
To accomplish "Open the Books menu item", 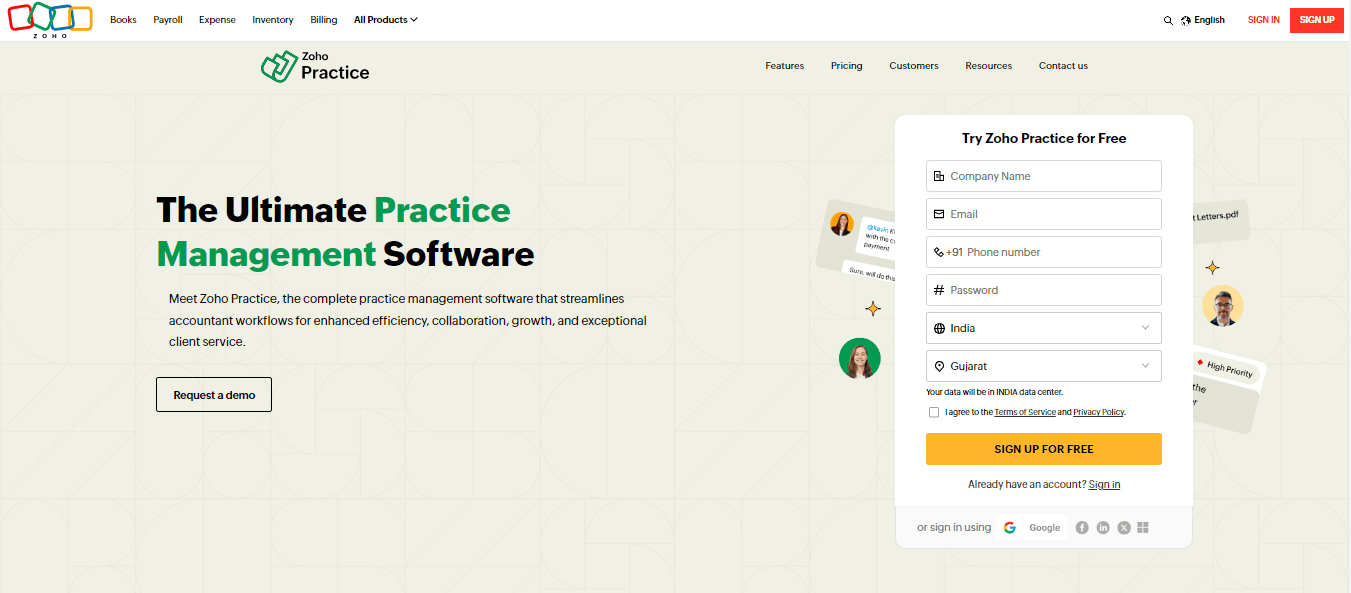I will (x=123, y=19).
